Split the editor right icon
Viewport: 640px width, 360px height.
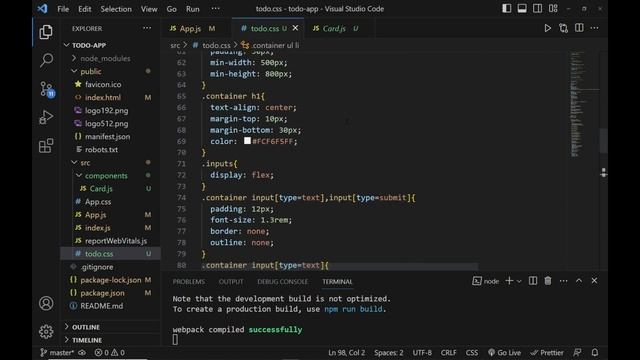click(579, 28)
